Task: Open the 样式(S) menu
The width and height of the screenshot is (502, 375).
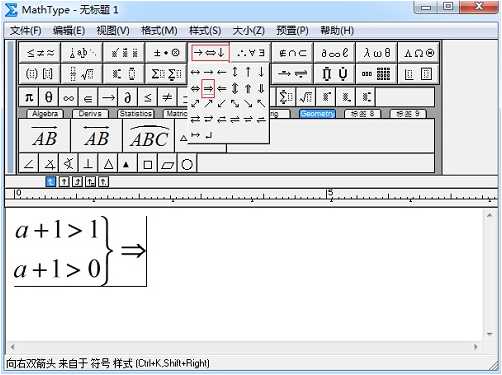Action: point(205,31)
